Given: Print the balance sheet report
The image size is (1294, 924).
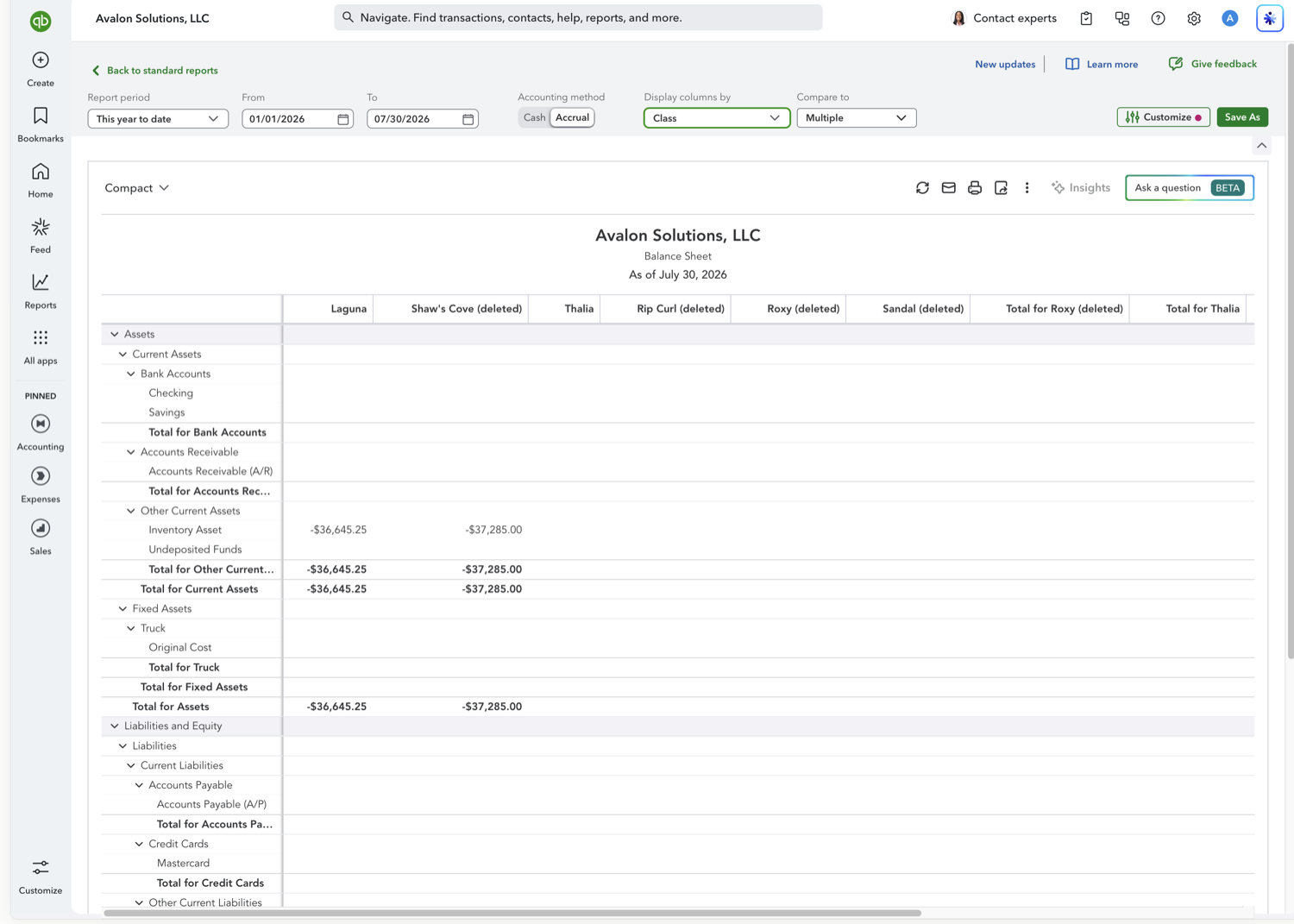Looking at the screenshot, I should [975, 187].
